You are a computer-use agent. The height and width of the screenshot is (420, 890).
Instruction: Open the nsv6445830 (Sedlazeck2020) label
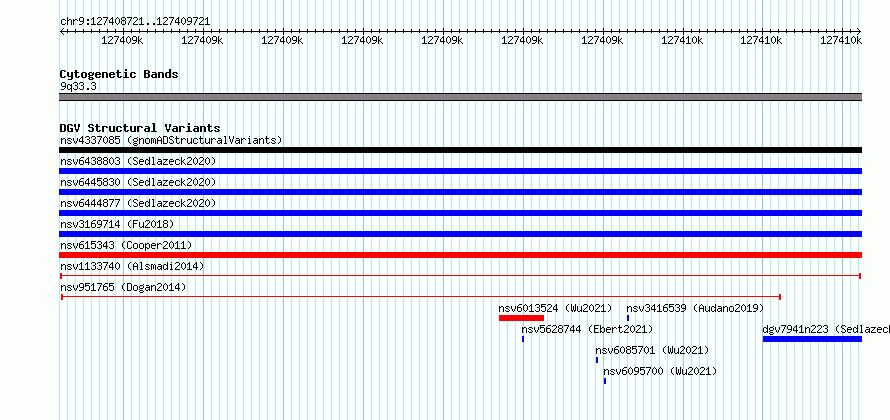(x=138, y=182)
